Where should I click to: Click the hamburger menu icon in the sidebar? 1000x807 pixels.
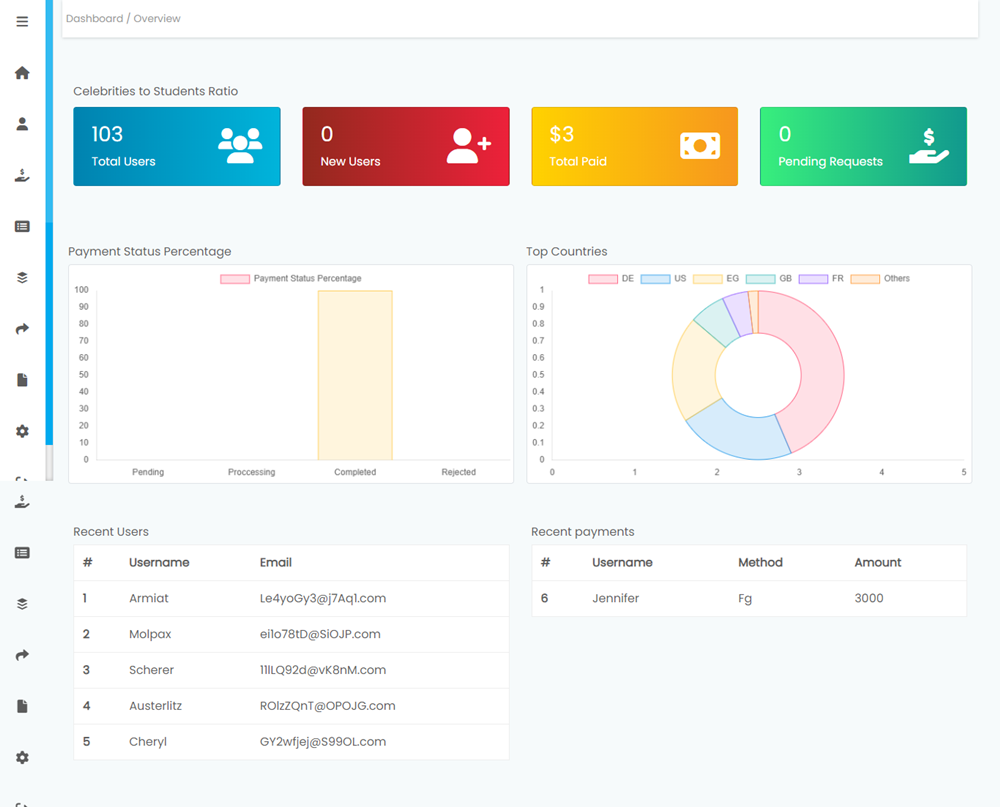(x=22, y=22)
